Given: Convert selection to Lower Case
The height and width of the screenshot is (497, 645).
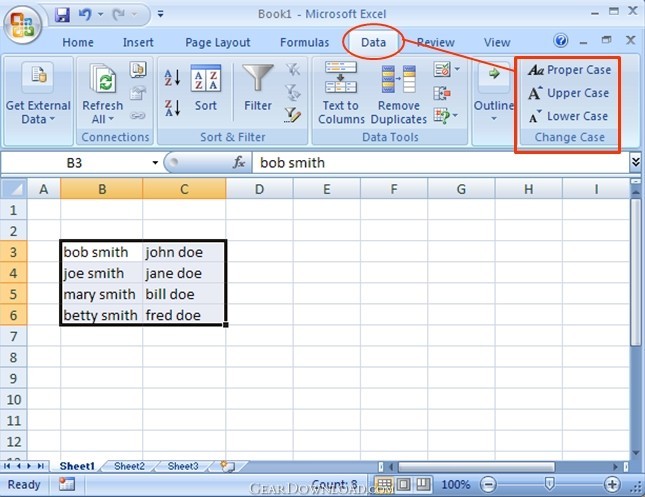Looking at the screenshot, I should coord(568,116).
